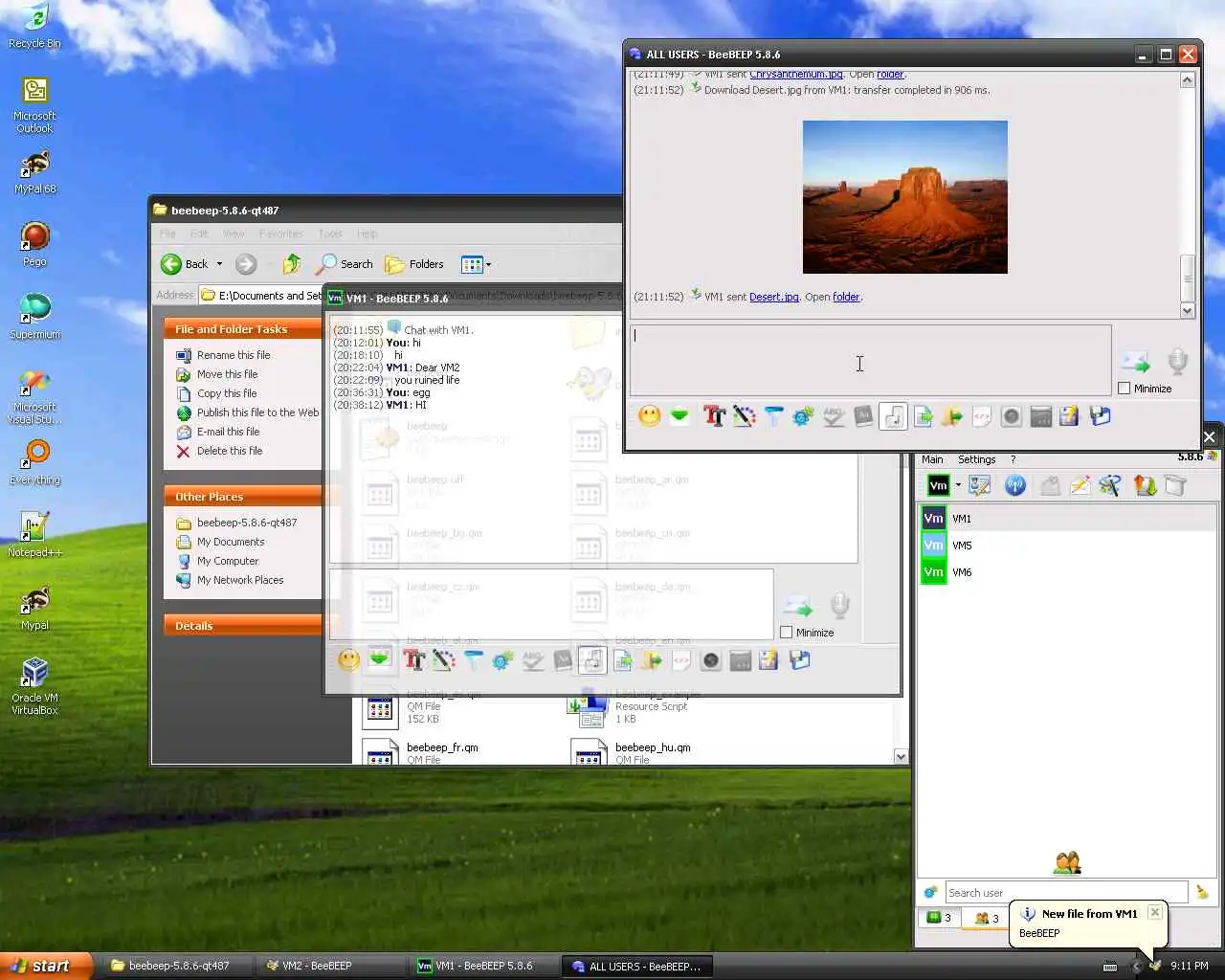Check Minimize box in VM1 chat window
Screen dimensions: 1225x980
tap(786, 633)
